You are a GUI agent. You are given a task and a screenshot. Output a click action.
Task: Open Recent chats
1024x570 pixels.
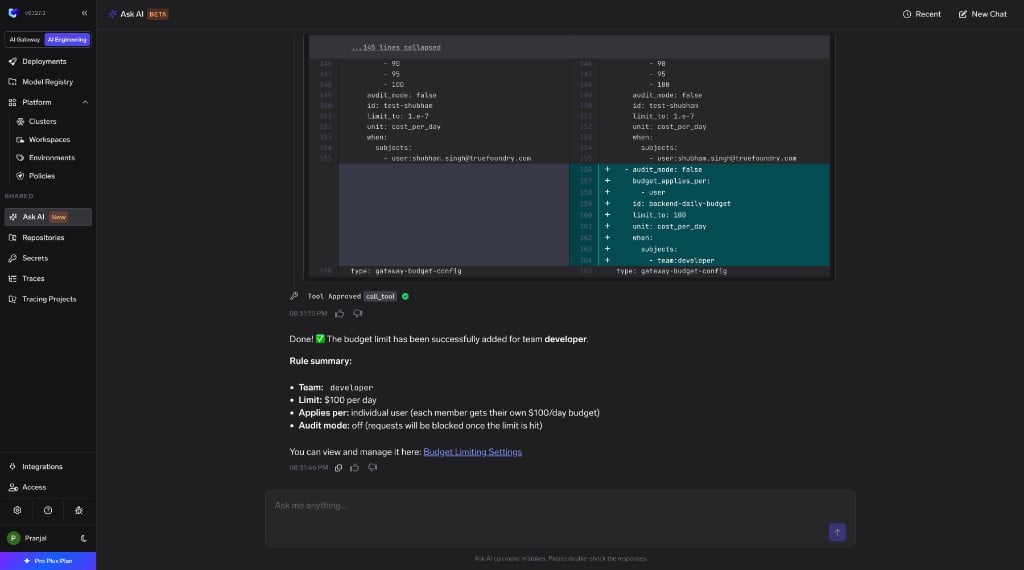pos(921,14)
